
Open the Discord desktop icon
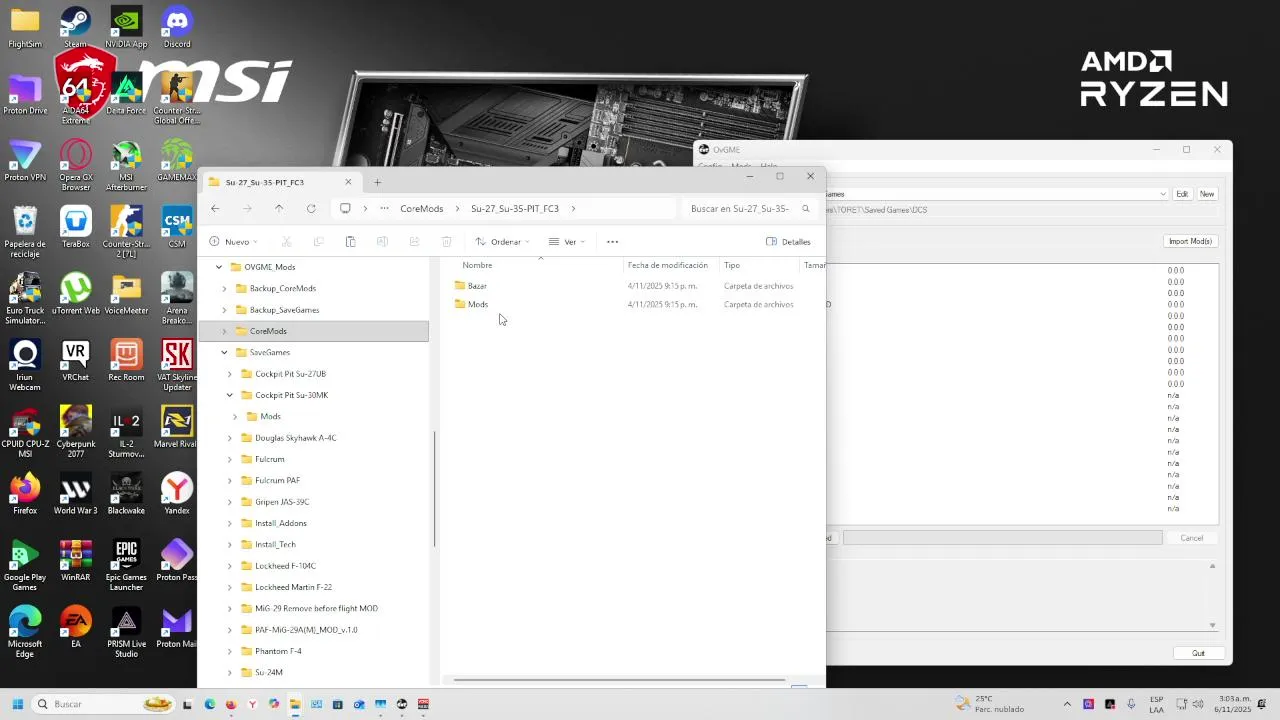(177, 27)
